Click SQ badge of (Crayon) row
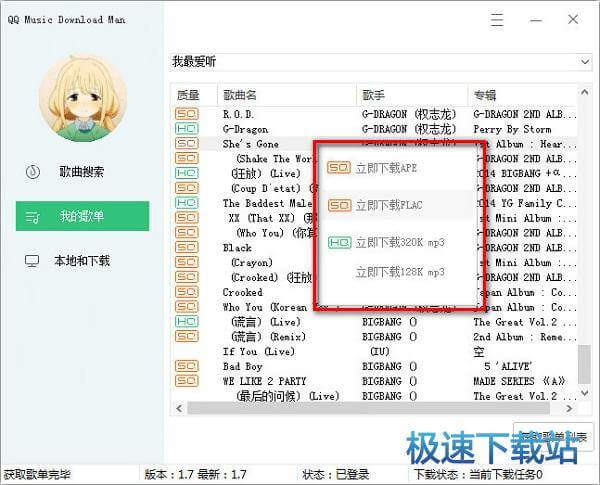Screen dimensions: 600x485 (x=187, y=262)
